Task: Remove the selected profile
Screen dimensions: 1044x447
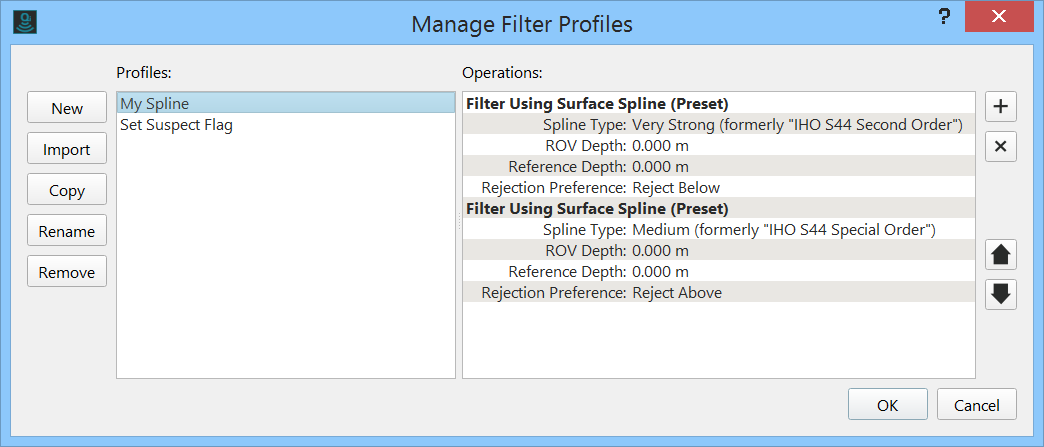Action: (x=67, y=272)
